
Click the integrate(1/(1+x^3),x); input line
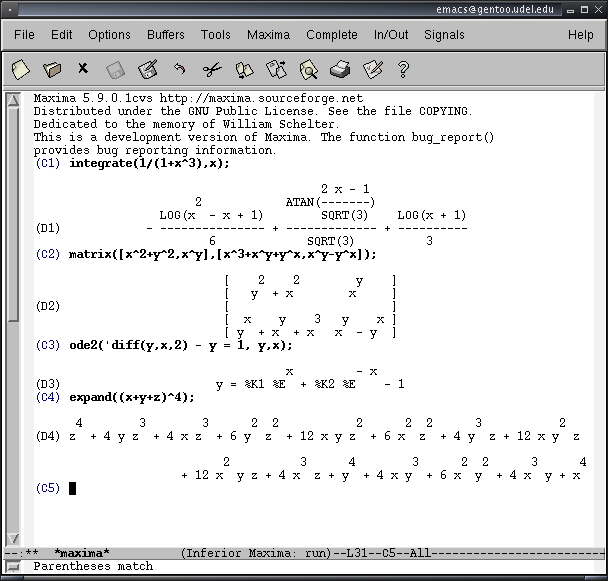point(149,163)
